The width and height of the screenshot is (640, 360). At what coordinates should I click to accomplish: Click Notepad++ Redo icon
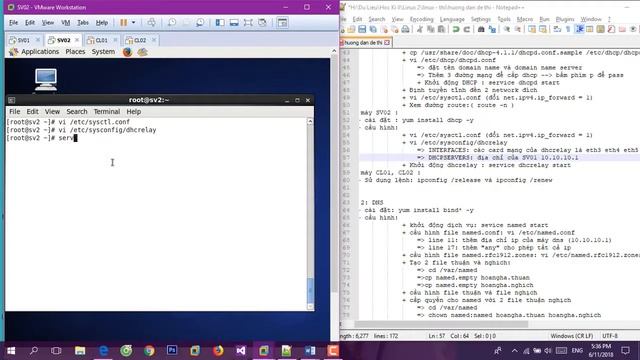[x=467, y=29]
